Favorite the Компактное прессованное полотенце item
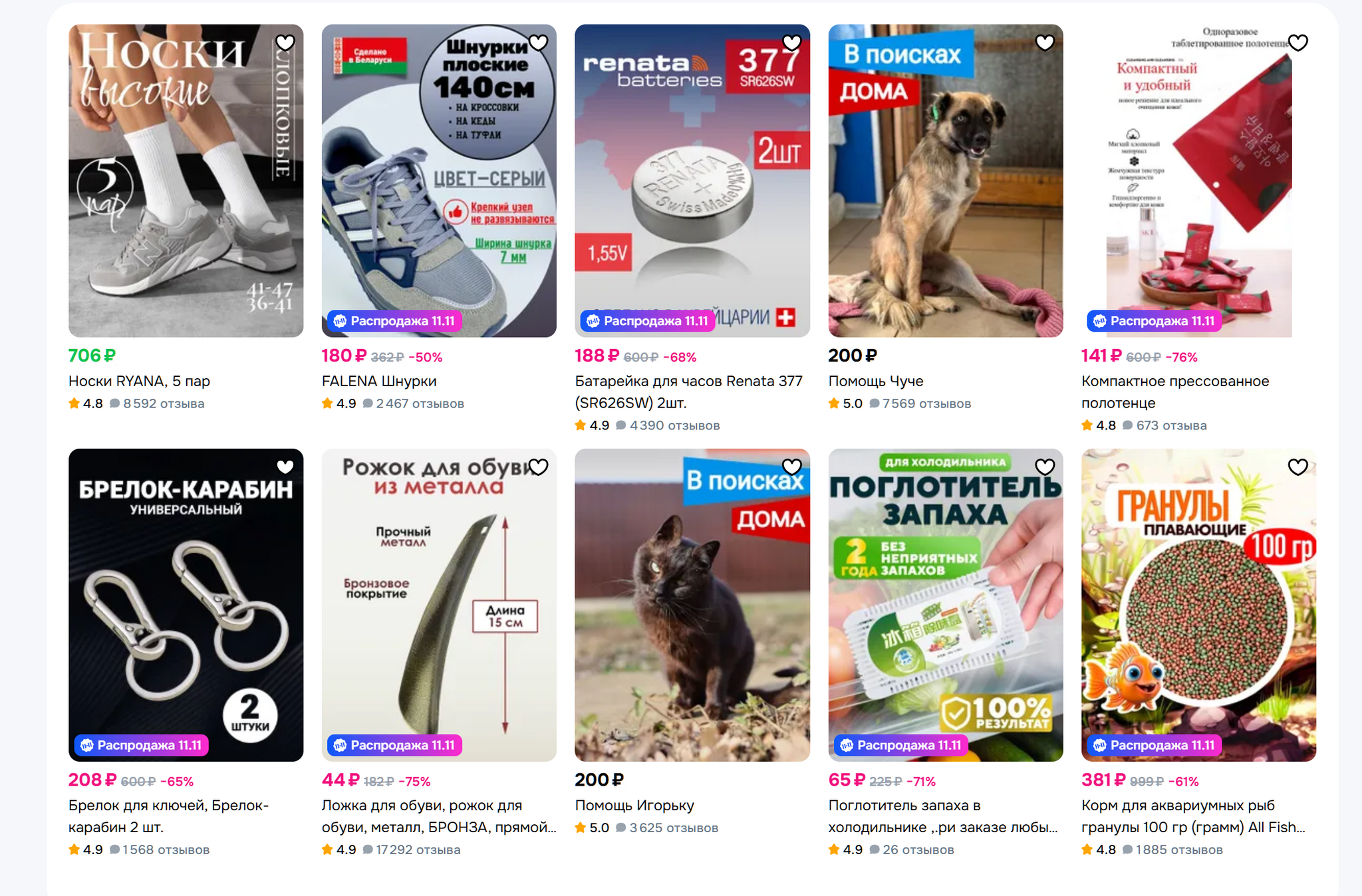 (x=1298, y=43)
